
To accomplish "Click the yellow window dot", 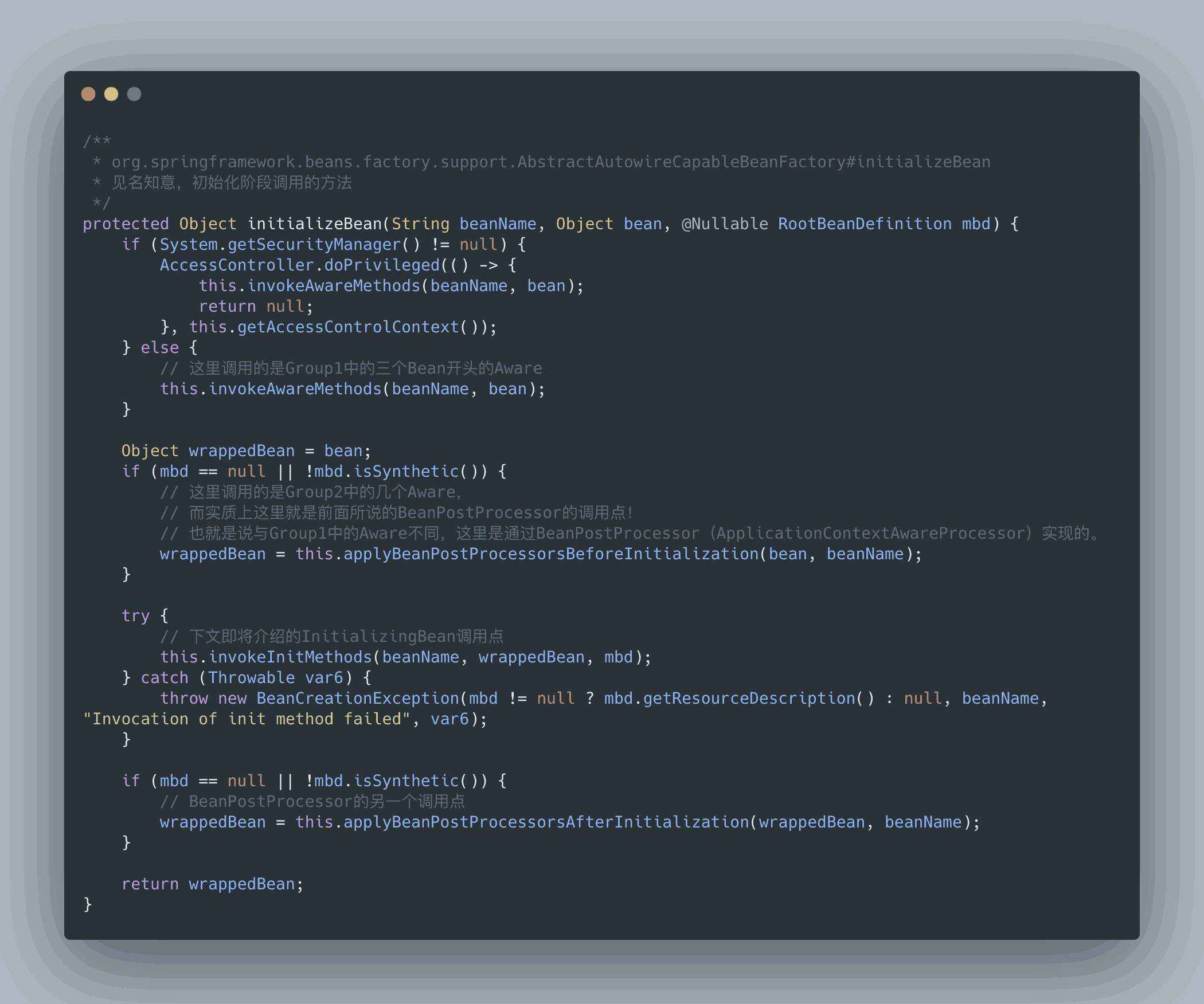I will click(x=111, y=94).
